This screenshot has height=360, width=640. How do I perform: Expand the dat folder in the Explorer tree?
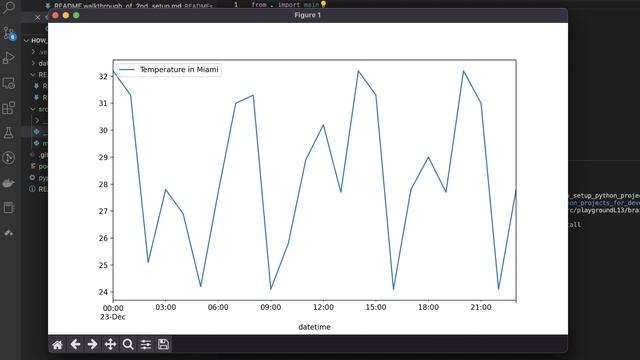coord(39,63)
